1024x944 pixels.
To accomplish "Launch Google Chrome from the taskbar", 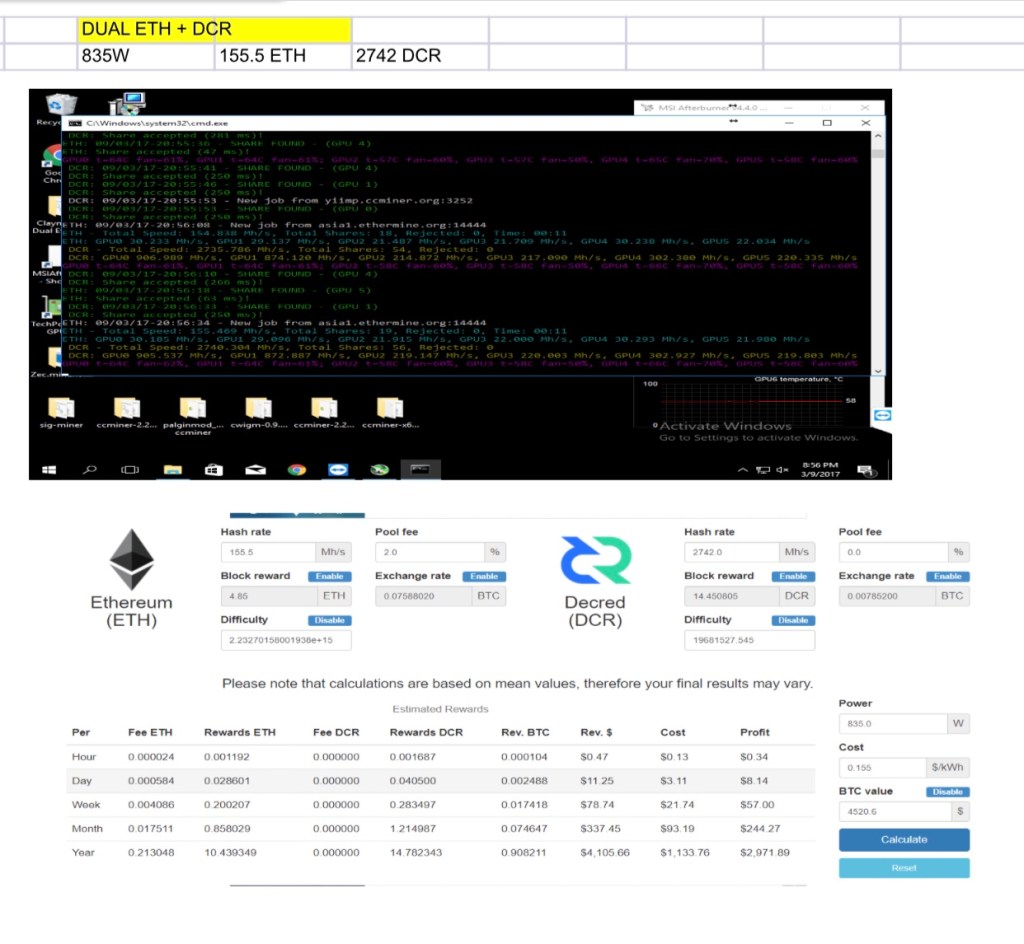I will [297, 469].
